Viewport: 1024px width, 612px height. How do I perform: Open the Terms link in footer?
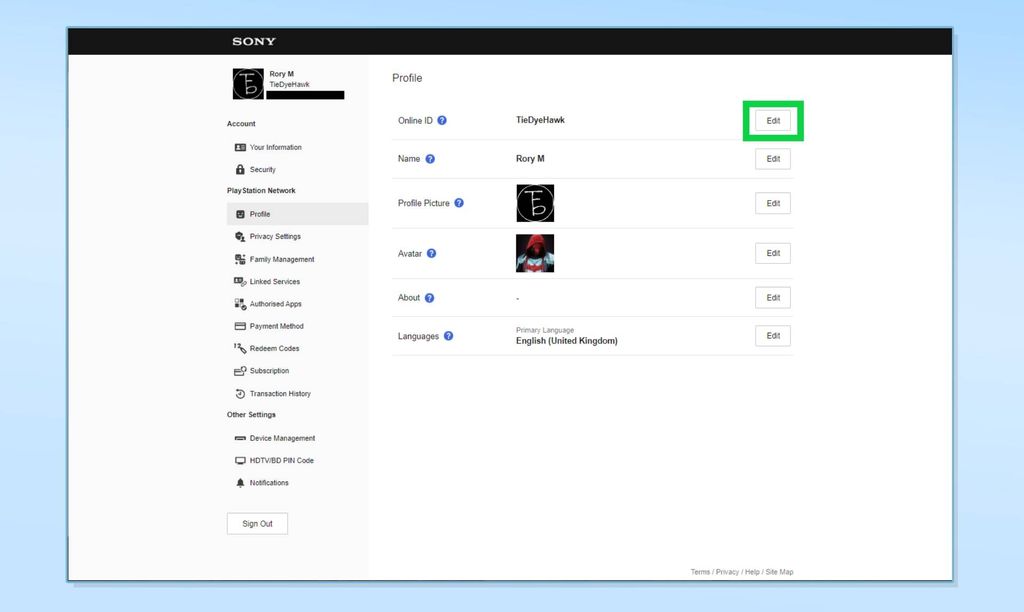pyautogui.click(x=700, y=572)
